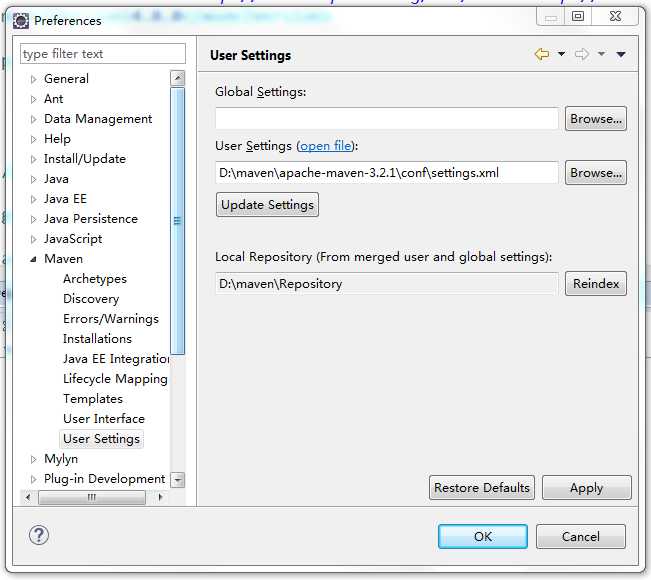Image resolution: width=651 pixels, height=580 pixels.
Task: Open Maven Errors/Warnings page
Action: tap(111, 319)
